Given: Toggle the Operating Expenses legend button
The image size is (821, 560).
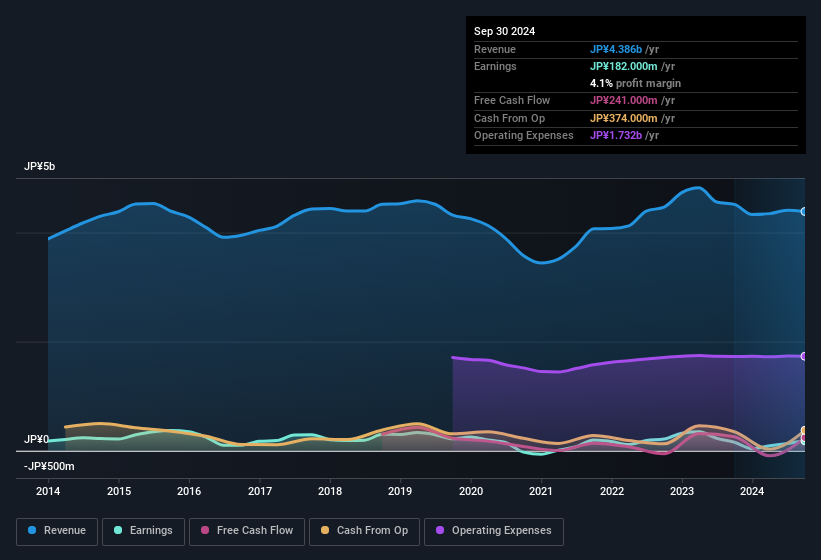Looking at the screenshot, I should click(494, 531).
